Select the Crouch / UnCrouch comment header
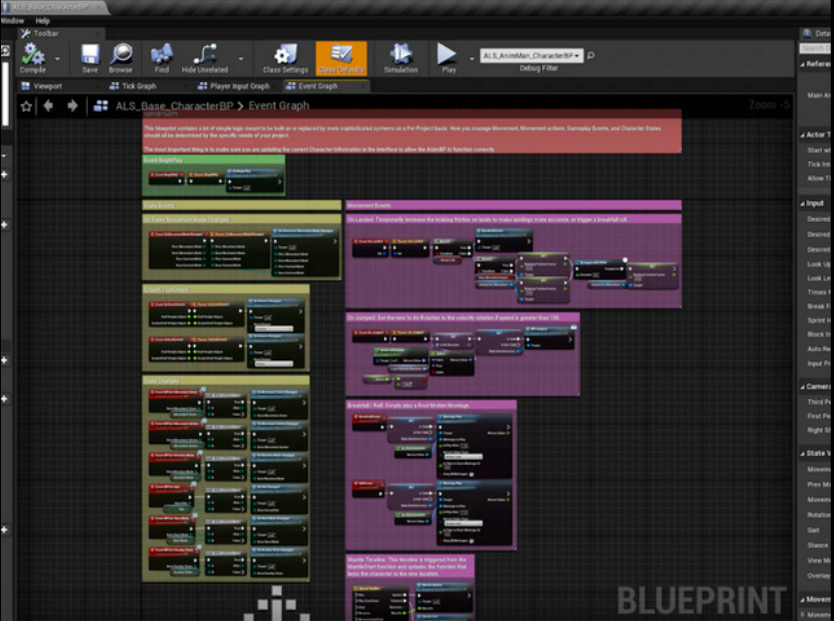This screenshot has width=834, height=621. [x=226, y=289]
